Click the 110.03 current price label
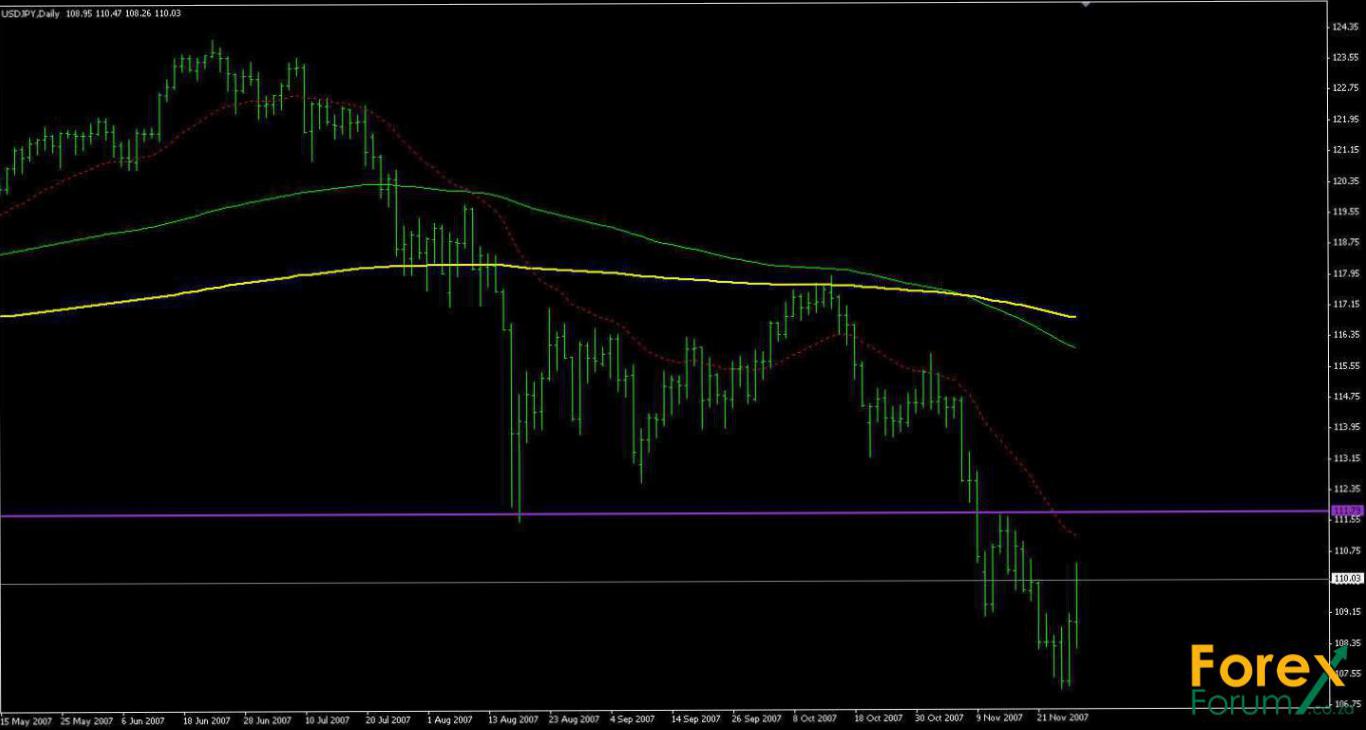The width and height of the screenshot is (1366, 730). tap(1347, 579)
